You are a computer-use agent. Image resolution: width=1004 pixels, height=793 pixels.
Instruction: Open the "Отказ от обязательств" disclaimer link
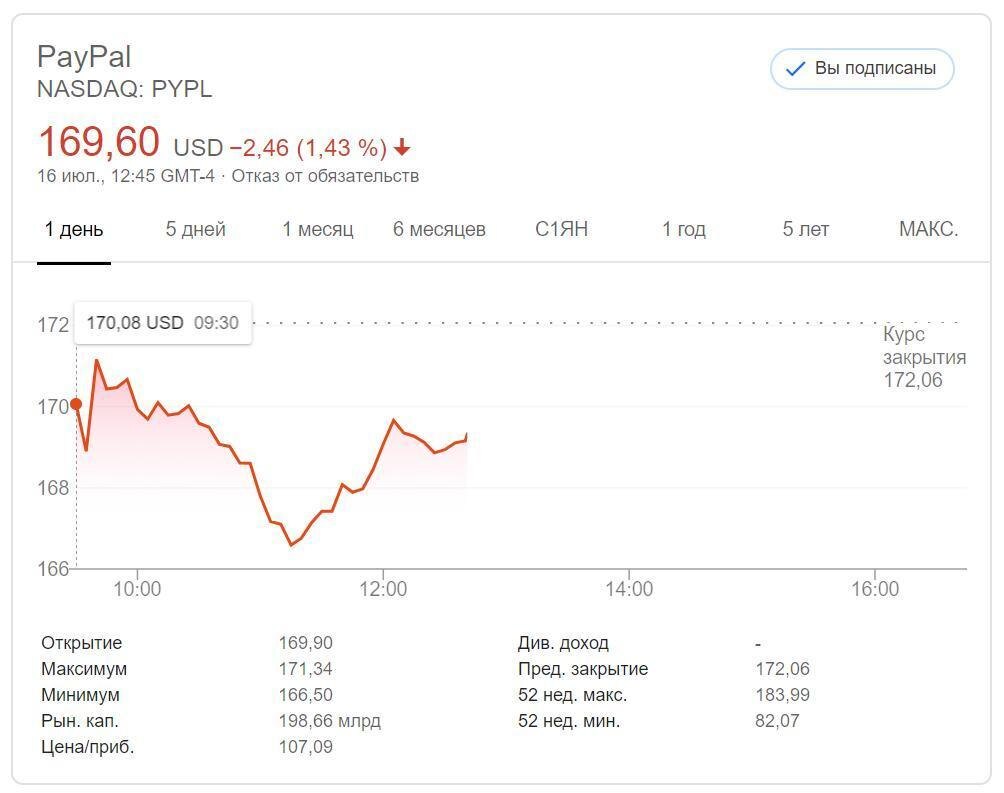[x=325, y=176]
